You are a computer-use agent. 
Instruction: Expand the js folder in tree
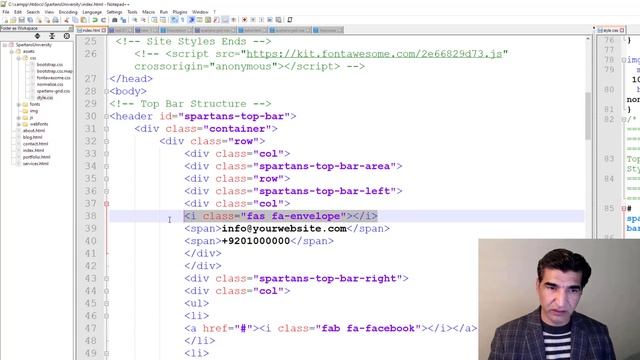18,118
